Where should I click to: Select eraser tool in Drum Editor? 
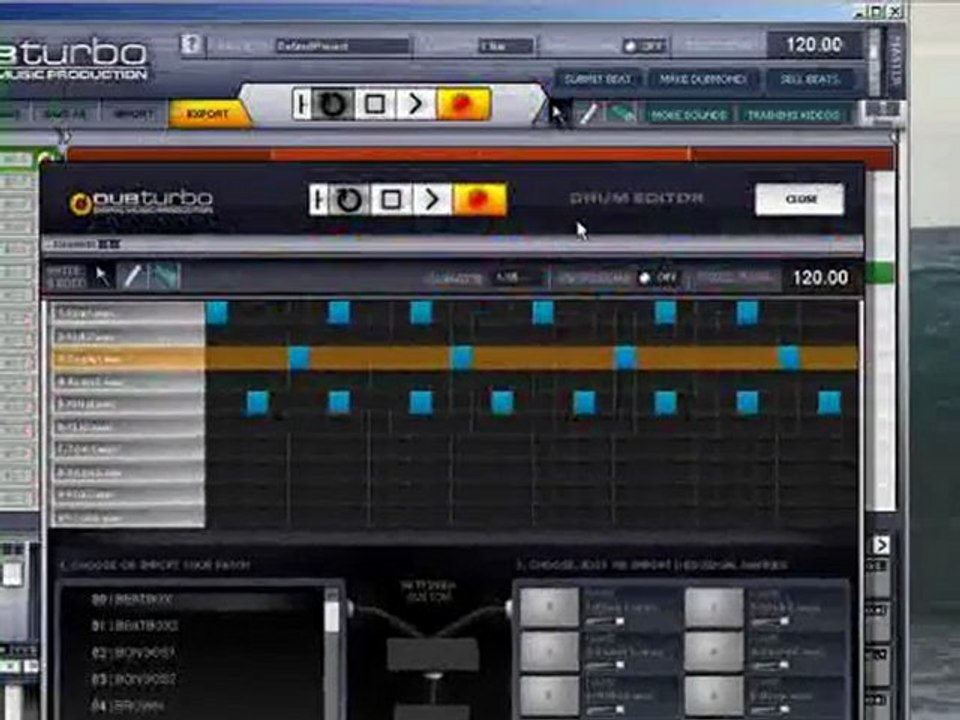(164, 277)
